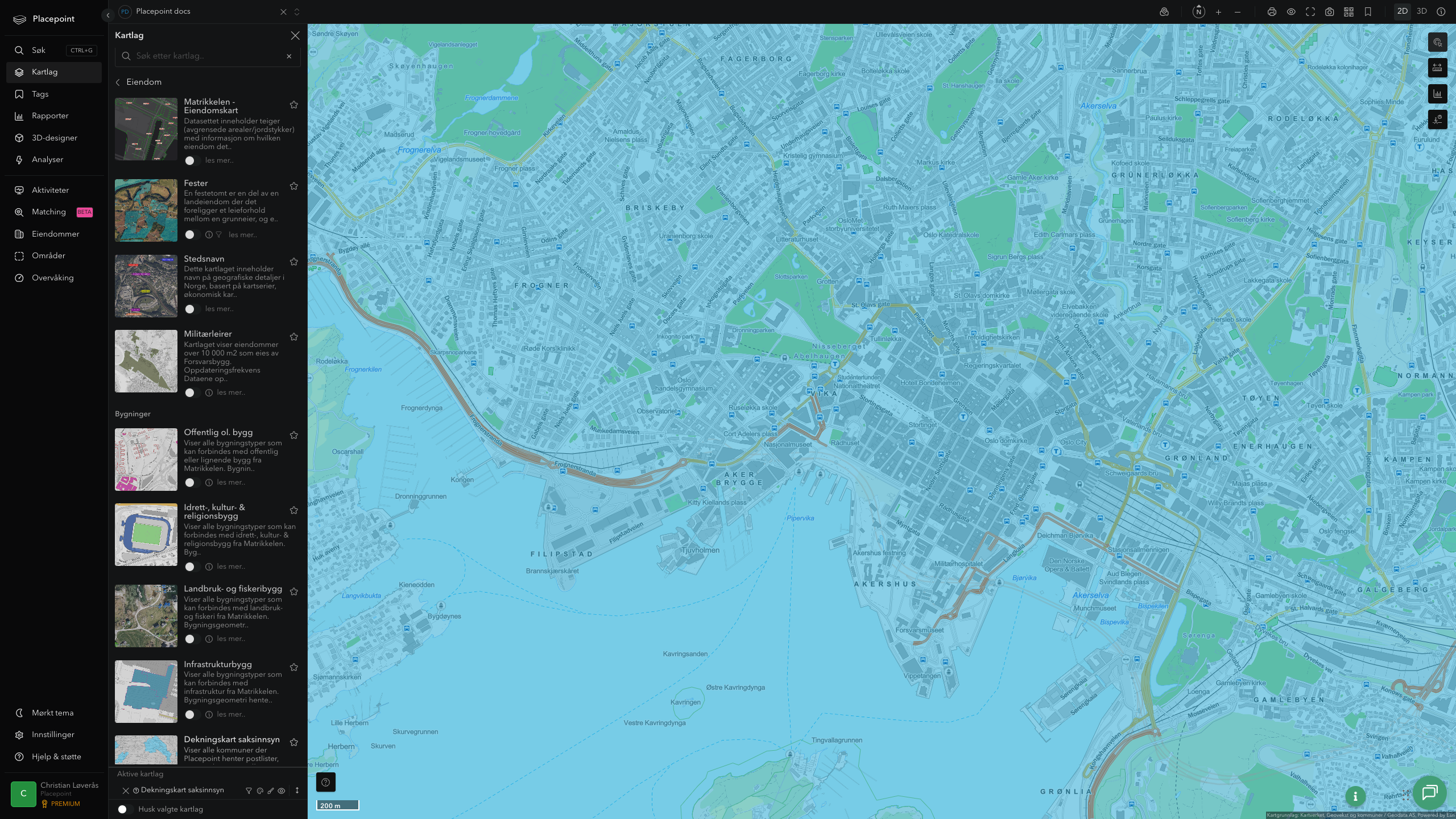Viewport: 1456px width, 819px height.
Task: Enable the Fester layer toggle
Action: (192, 235)
